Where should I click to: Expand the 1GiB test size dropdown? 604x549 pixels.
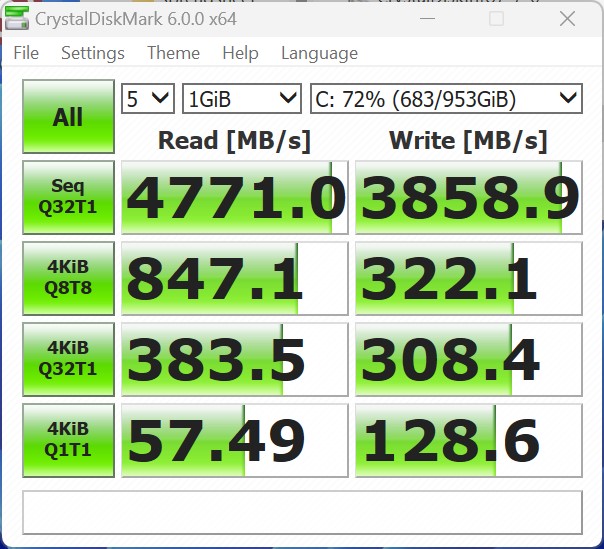[241, 98]
